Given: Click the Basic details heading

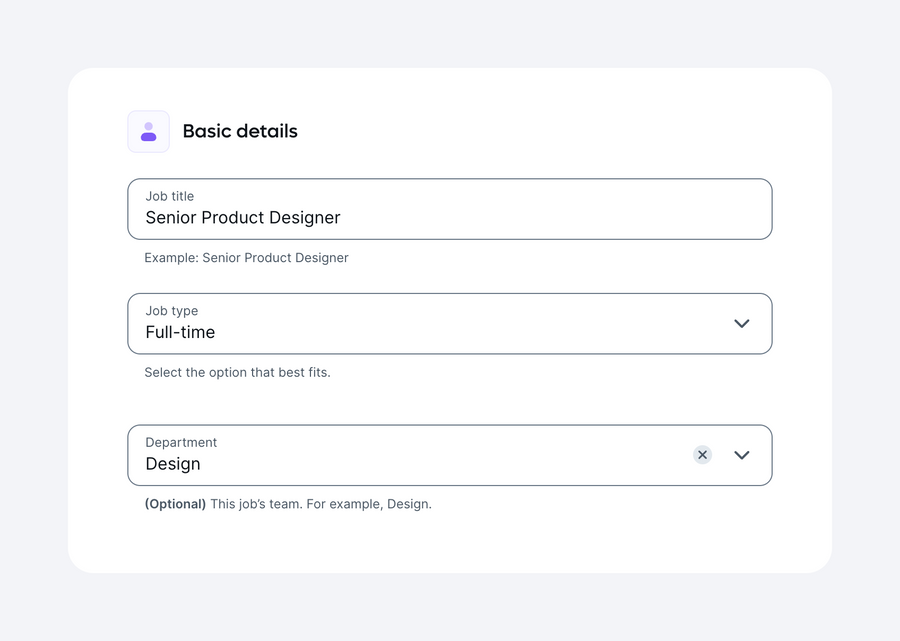Looking at the screenshot, I should [239, 131].
